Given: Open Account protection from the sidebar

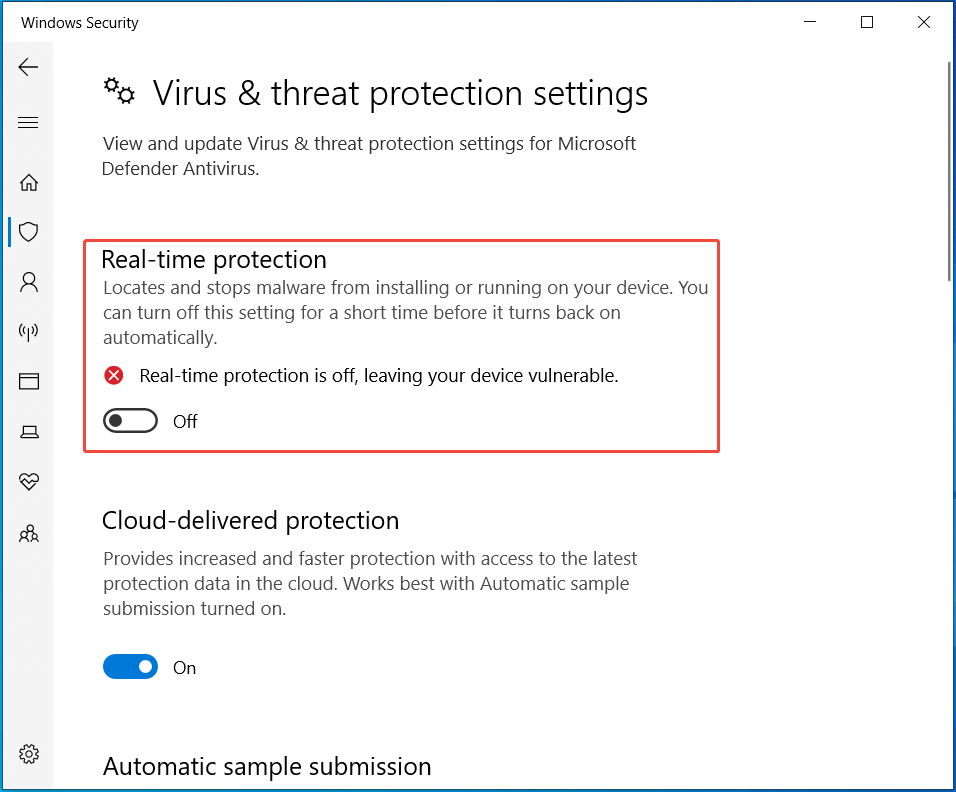Looking at the screenshot, I should pyautogui.click(x=28, y=281).
